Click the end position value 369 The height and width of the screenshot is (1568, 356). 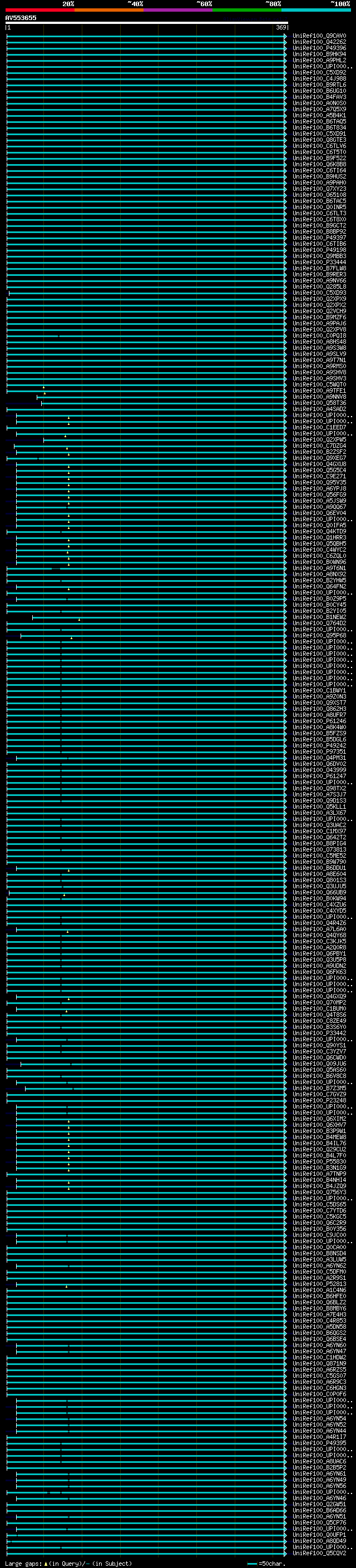(x=281, y=27)
